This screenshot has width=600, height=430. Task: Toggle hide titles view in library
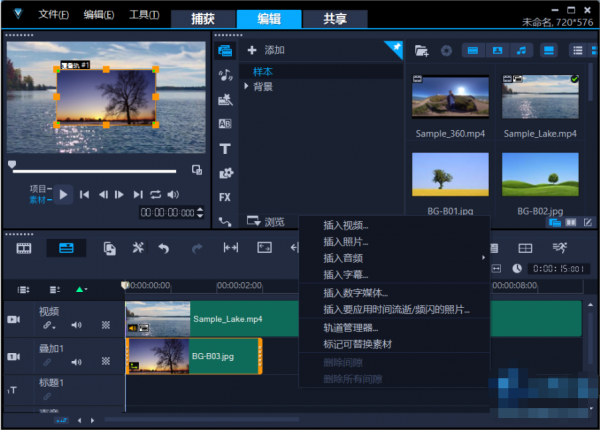tap(549, 50)
